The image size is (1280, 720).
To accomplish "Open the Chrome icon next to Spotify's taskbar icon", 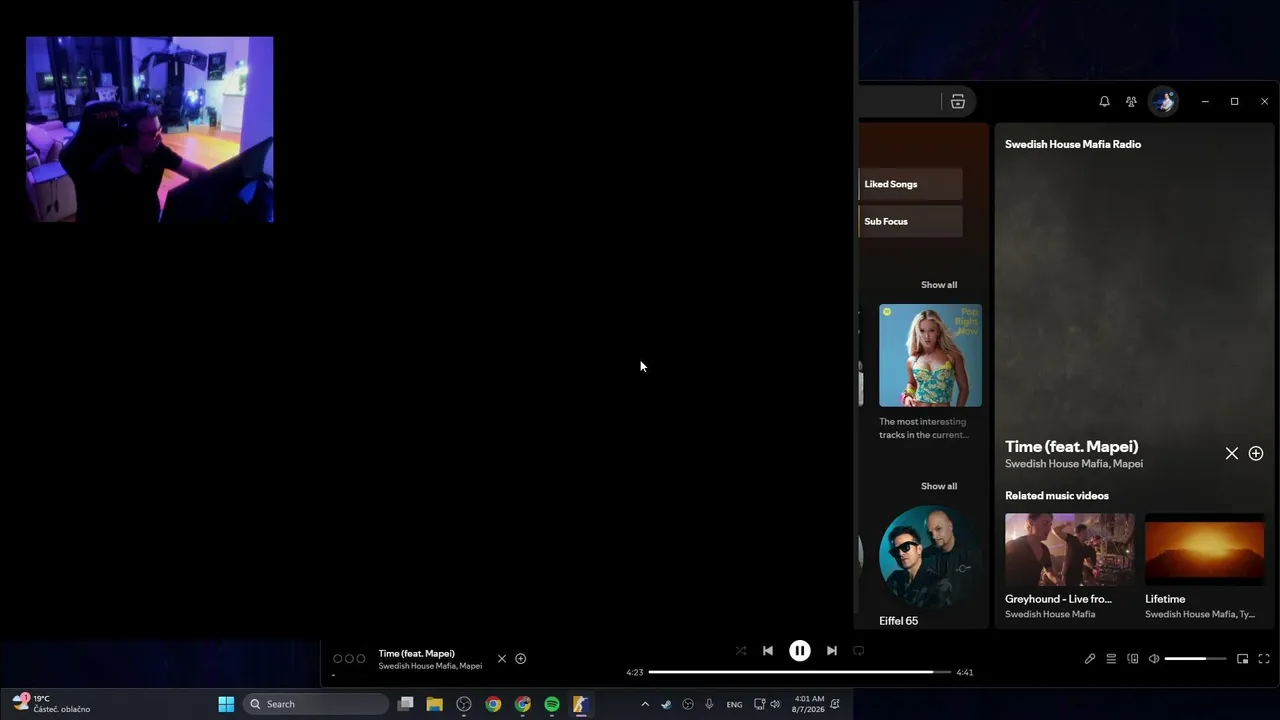I will tap(522, 704).
